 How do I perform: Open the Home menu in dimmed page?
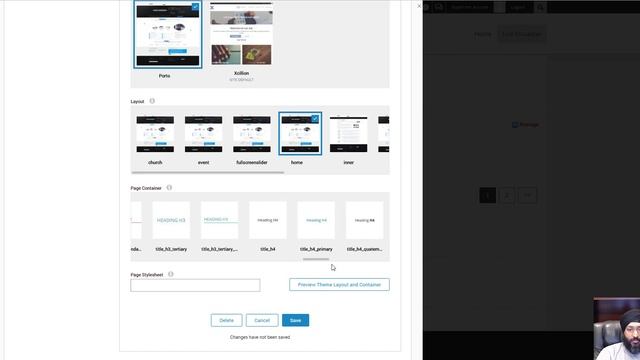[x=483, y=34]
